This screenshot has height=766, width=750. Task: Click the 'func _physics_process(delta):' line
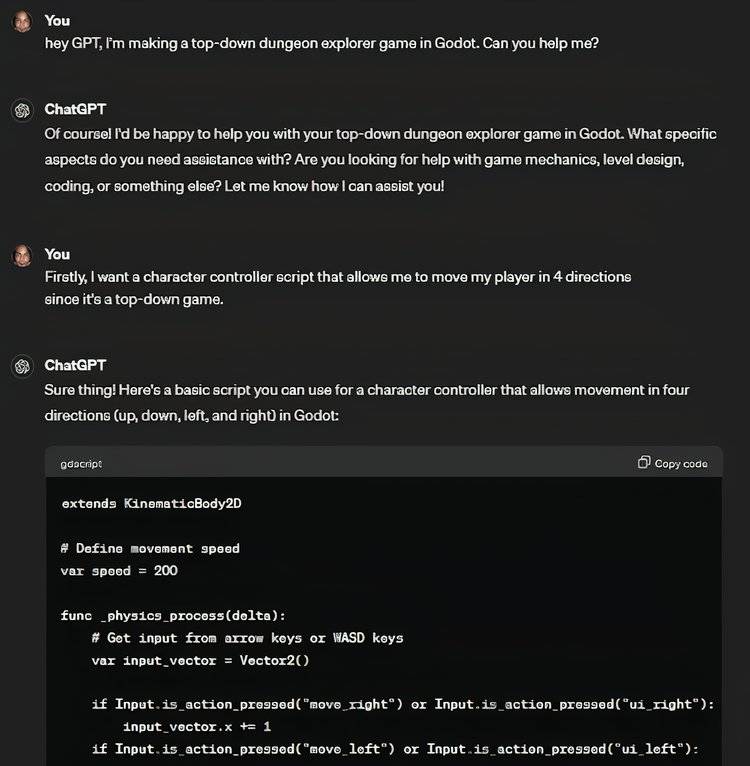pos(173,616)
